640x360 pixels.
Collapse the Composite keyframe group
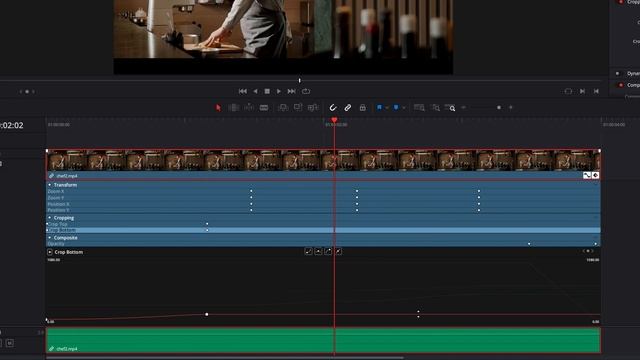(50, 238)
